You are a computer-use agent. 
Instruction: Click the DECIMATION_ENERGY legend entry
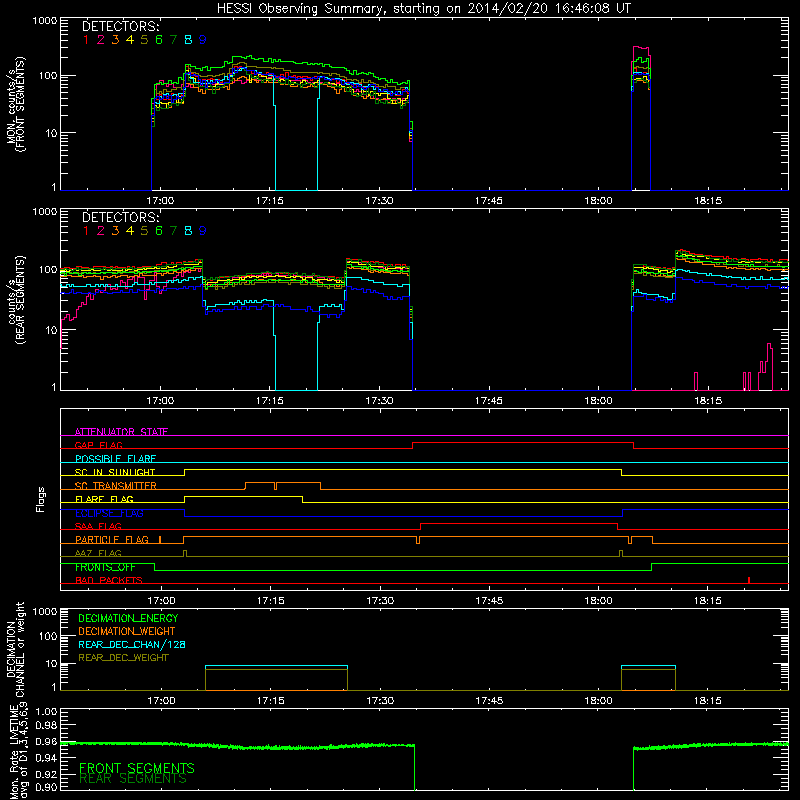128,618
